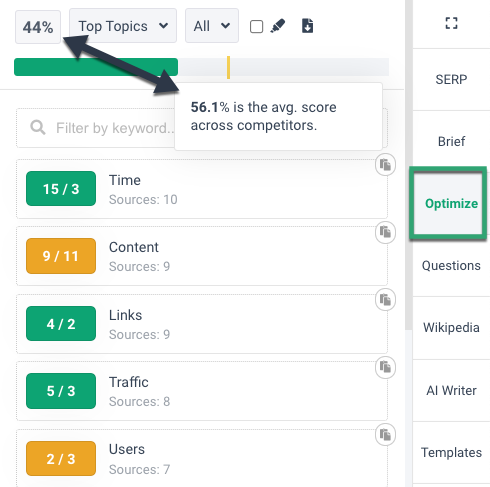Open the Brief tab
The image size is (490, 487).
[x=451, y=141]
